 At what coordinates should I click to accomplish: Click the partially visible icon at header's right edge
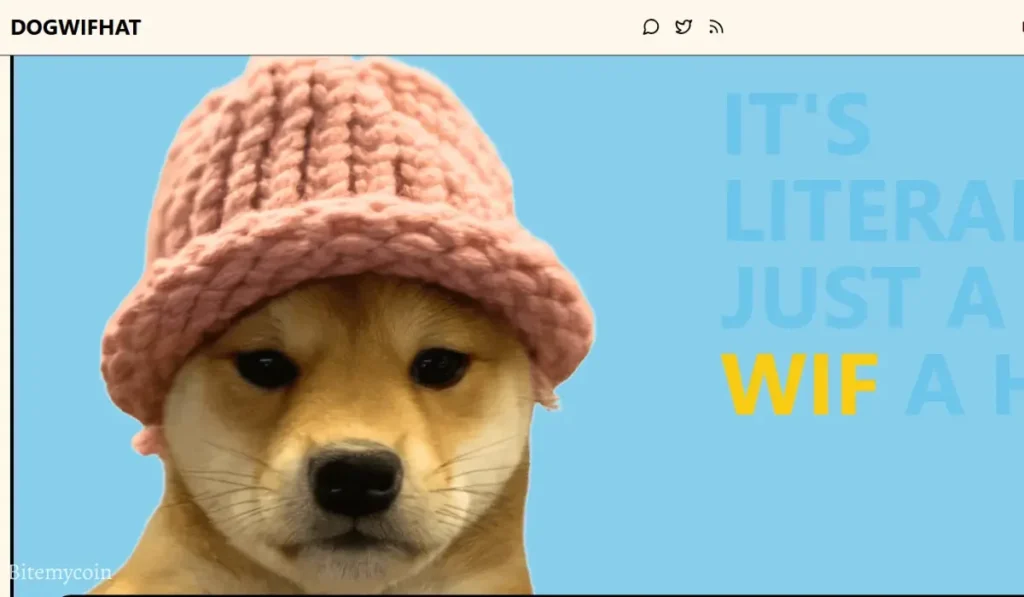(x=1020, y=27)
